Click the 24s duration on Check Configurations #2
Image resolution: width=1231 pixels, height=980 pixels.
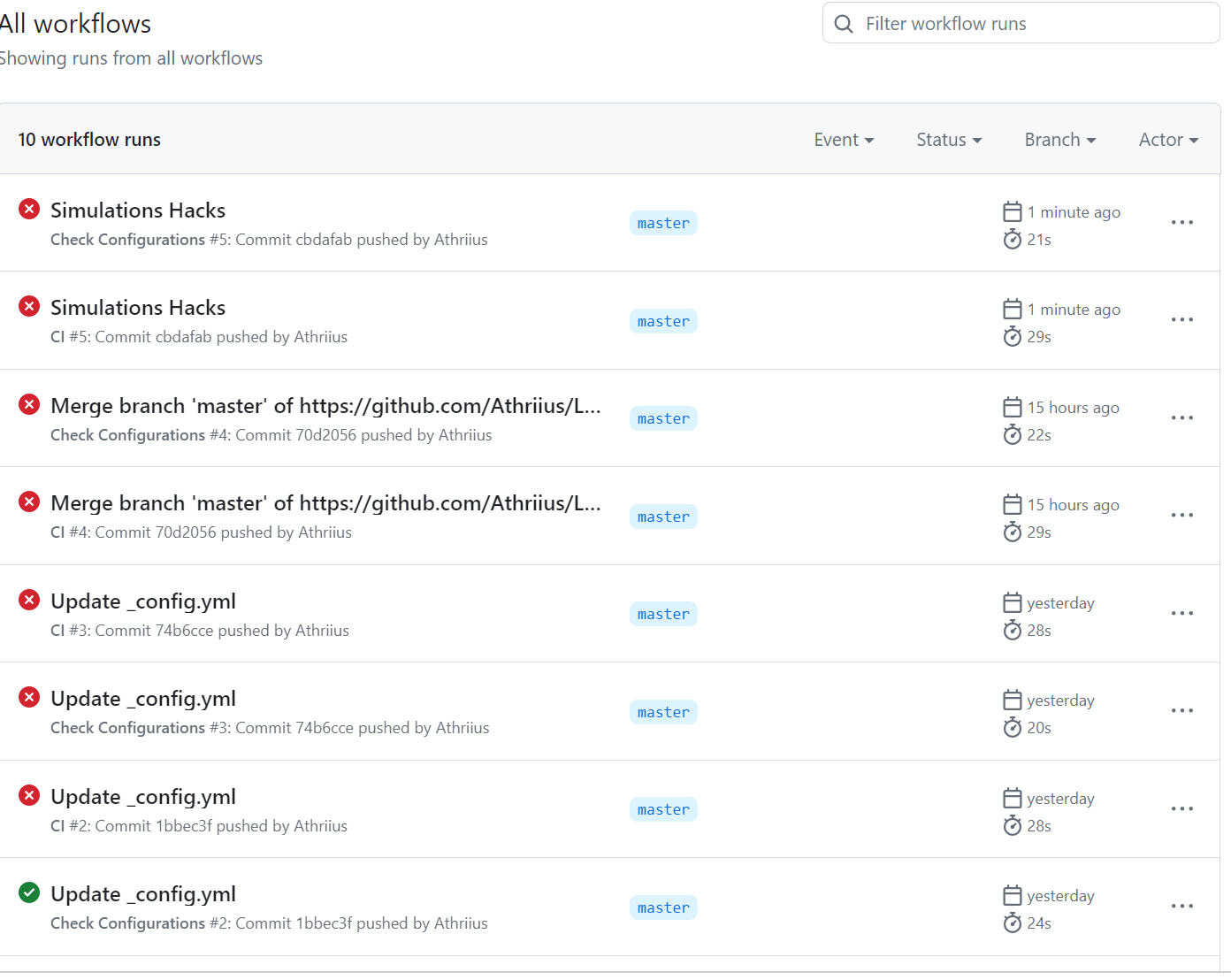[x=1039, y=923]
